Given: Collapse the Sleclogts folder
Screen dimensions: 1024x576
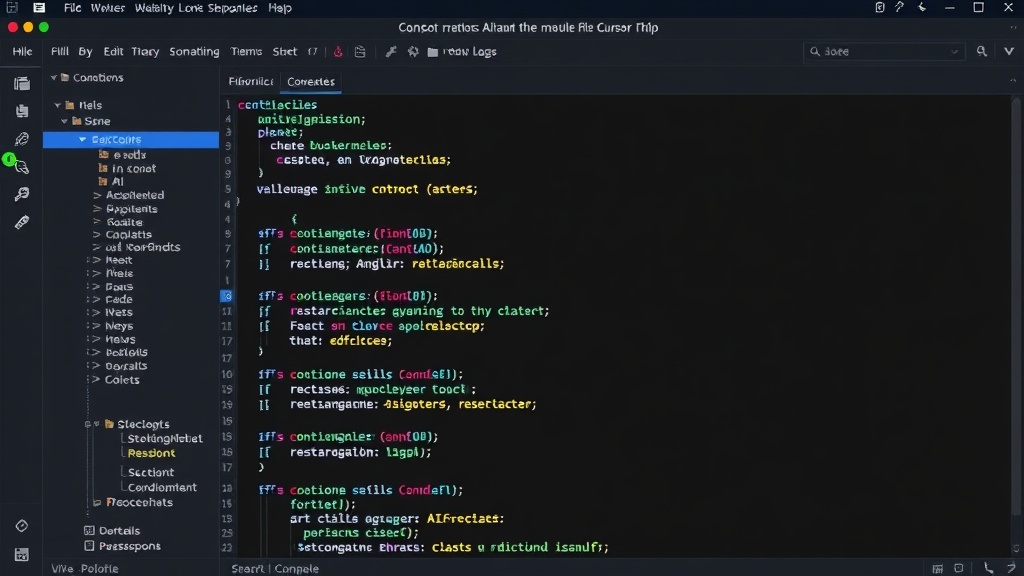Looking at the screenshot, I should (96, 424).
